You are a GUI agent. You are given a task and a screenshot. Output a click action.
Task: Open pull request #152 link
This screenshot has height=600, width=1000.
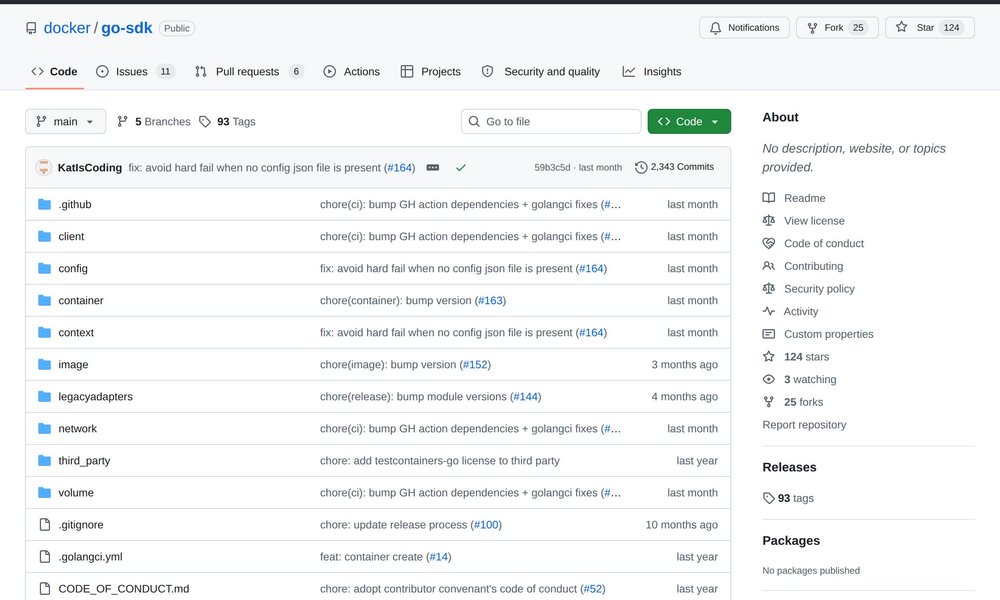pos(475,364)
